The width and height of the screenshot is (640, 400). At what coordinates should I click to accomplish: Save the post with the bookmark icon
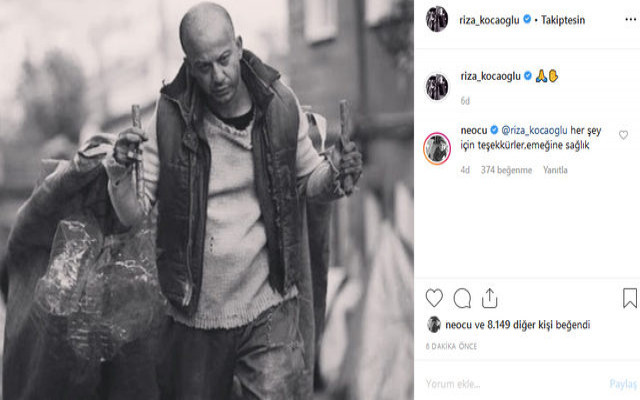tap(630, 298)
